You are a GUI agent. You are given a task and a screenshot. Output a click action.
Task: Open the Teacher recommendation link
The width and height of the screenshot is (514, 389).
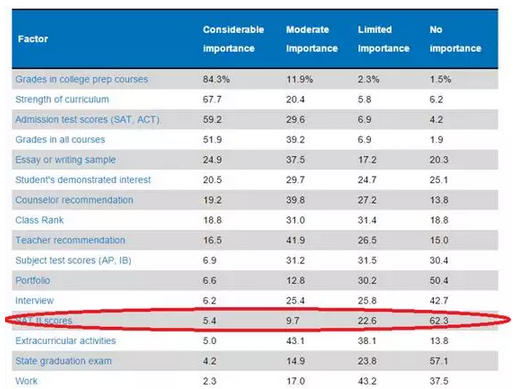70,240
